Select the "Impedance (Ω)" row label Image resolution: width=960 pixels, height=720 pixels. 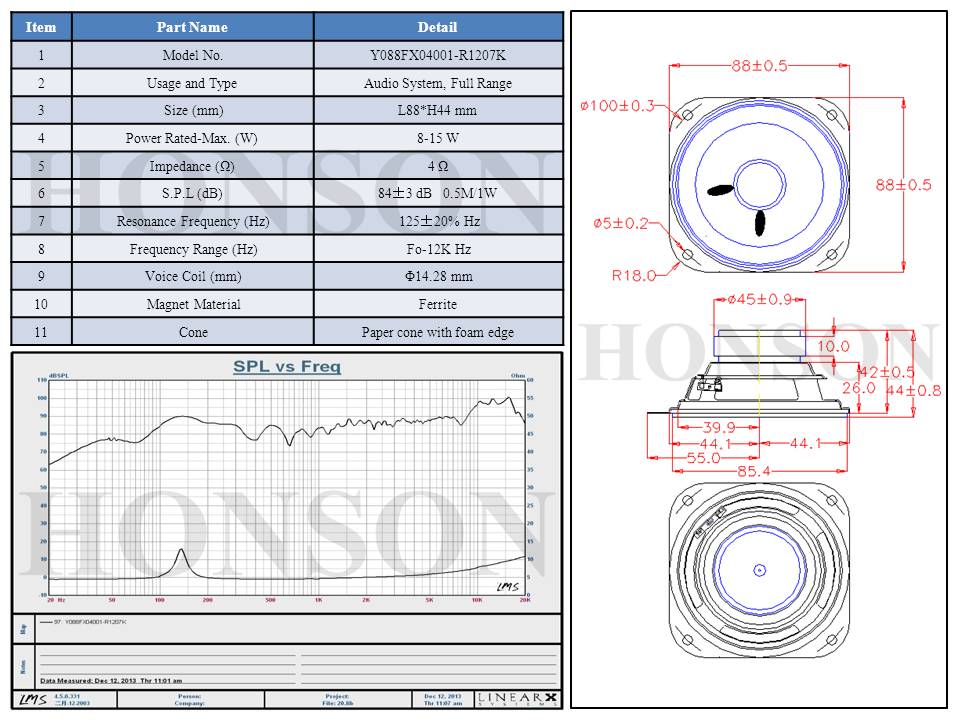193,166
